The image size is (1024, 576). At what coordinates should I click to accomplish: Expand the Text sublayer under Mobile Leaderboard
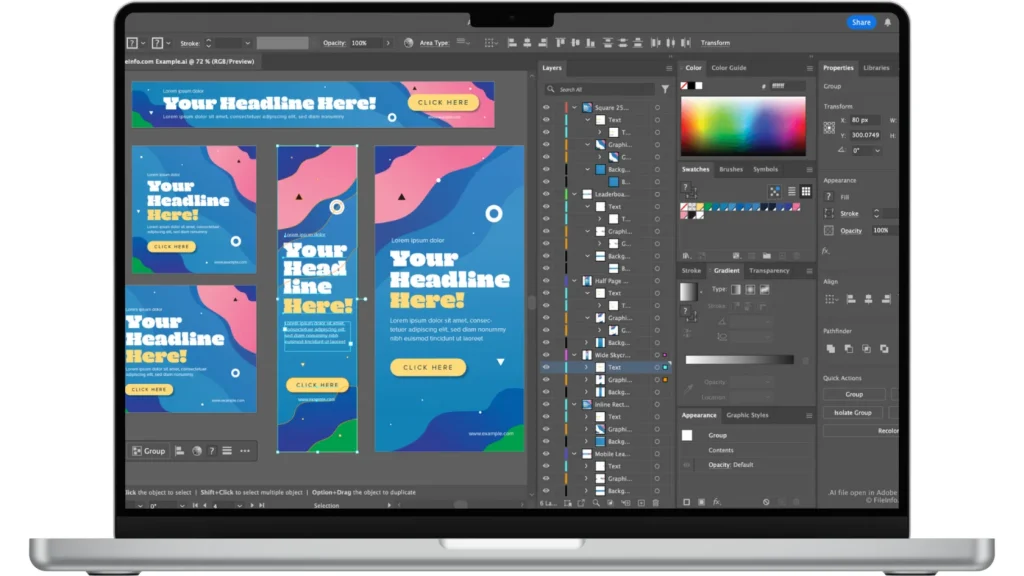[587, 466]
